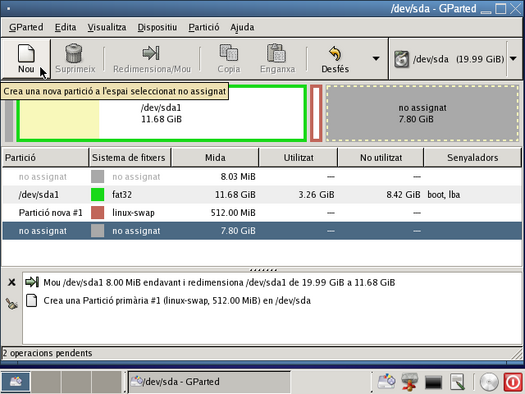Click the hard disk icon beside /dev/sda
The image size is (525, 394).
(401, 59)
